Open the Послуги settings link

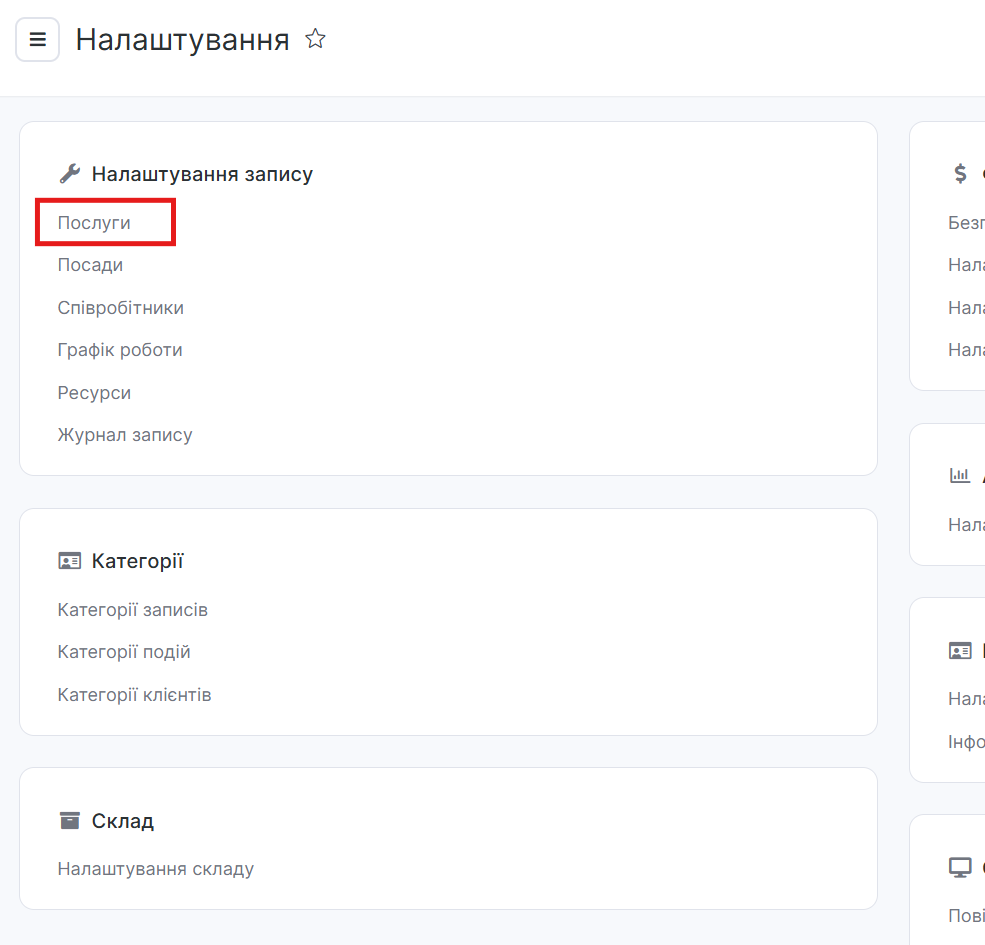pyautogui.click(x=94, y=223)
